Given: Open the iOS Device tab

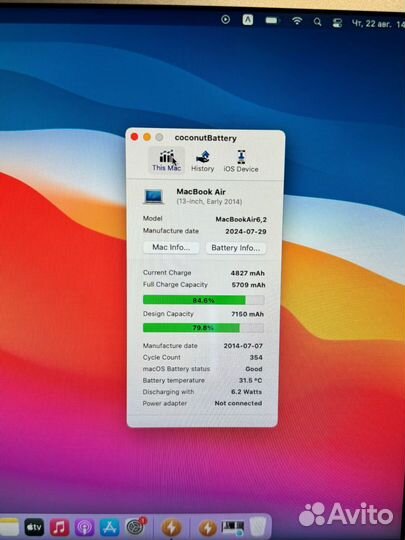Looking at the screenshot, I should coord(241,161).
